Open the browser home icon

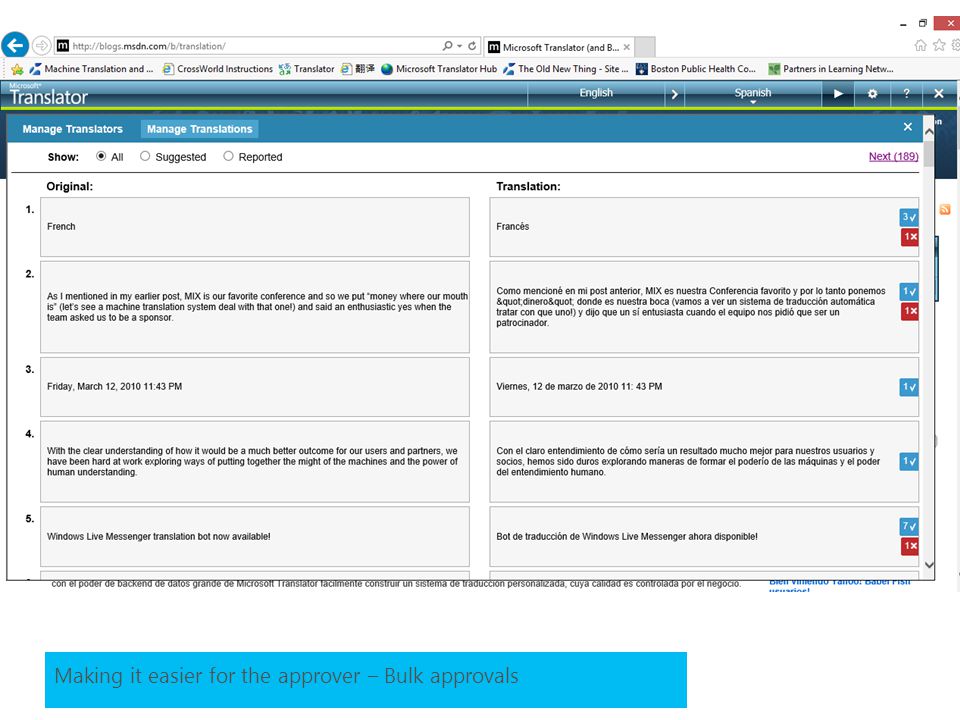tap(920, 45)
